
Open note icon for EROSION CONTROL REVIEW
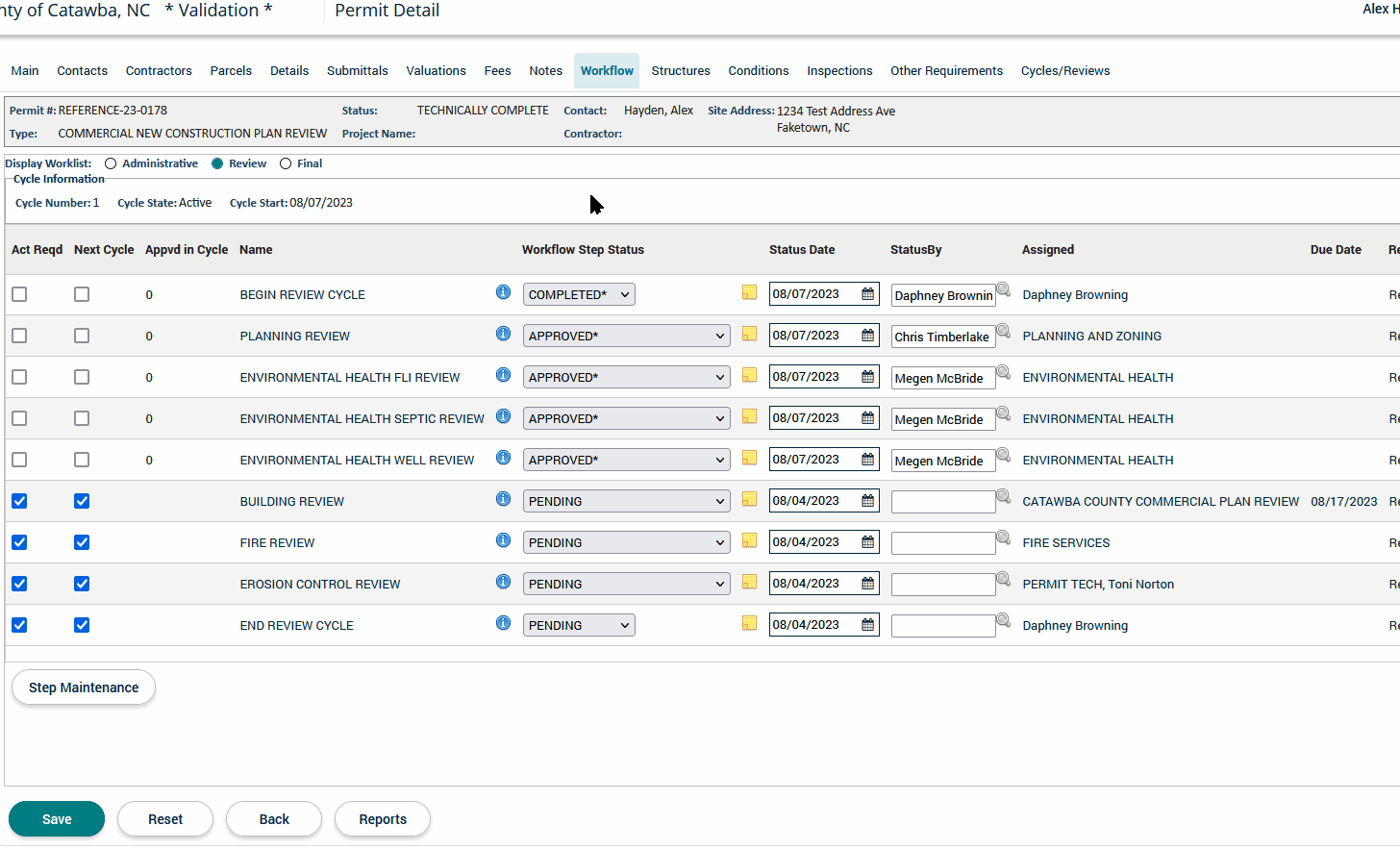pos(749,583)
